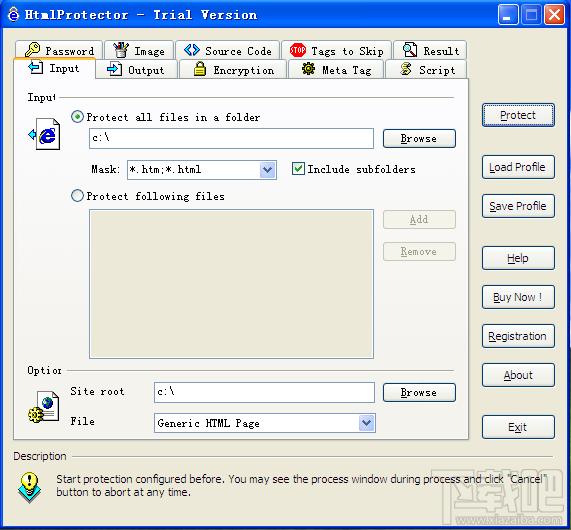Open the Tags to Skip tab
This screenshot has width=571, height=530.
(336, 50)
